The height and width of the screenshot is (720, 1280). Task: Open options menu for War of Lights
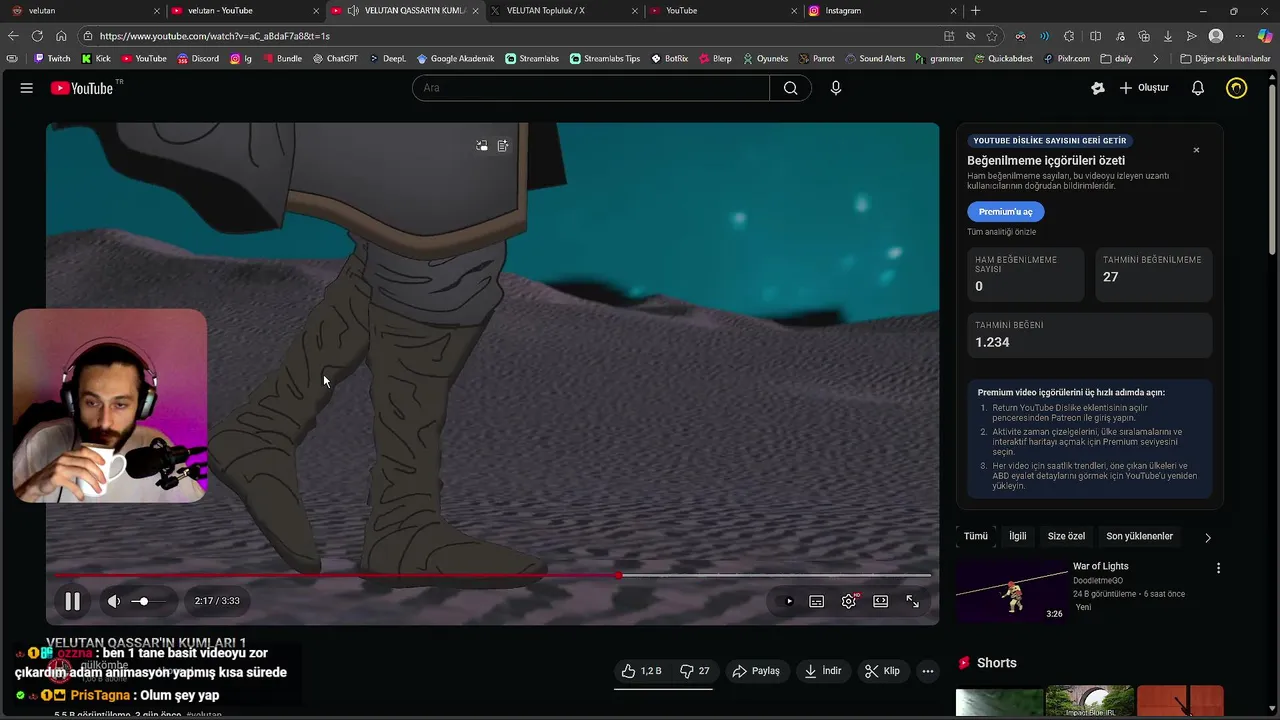pos(1218,568)
